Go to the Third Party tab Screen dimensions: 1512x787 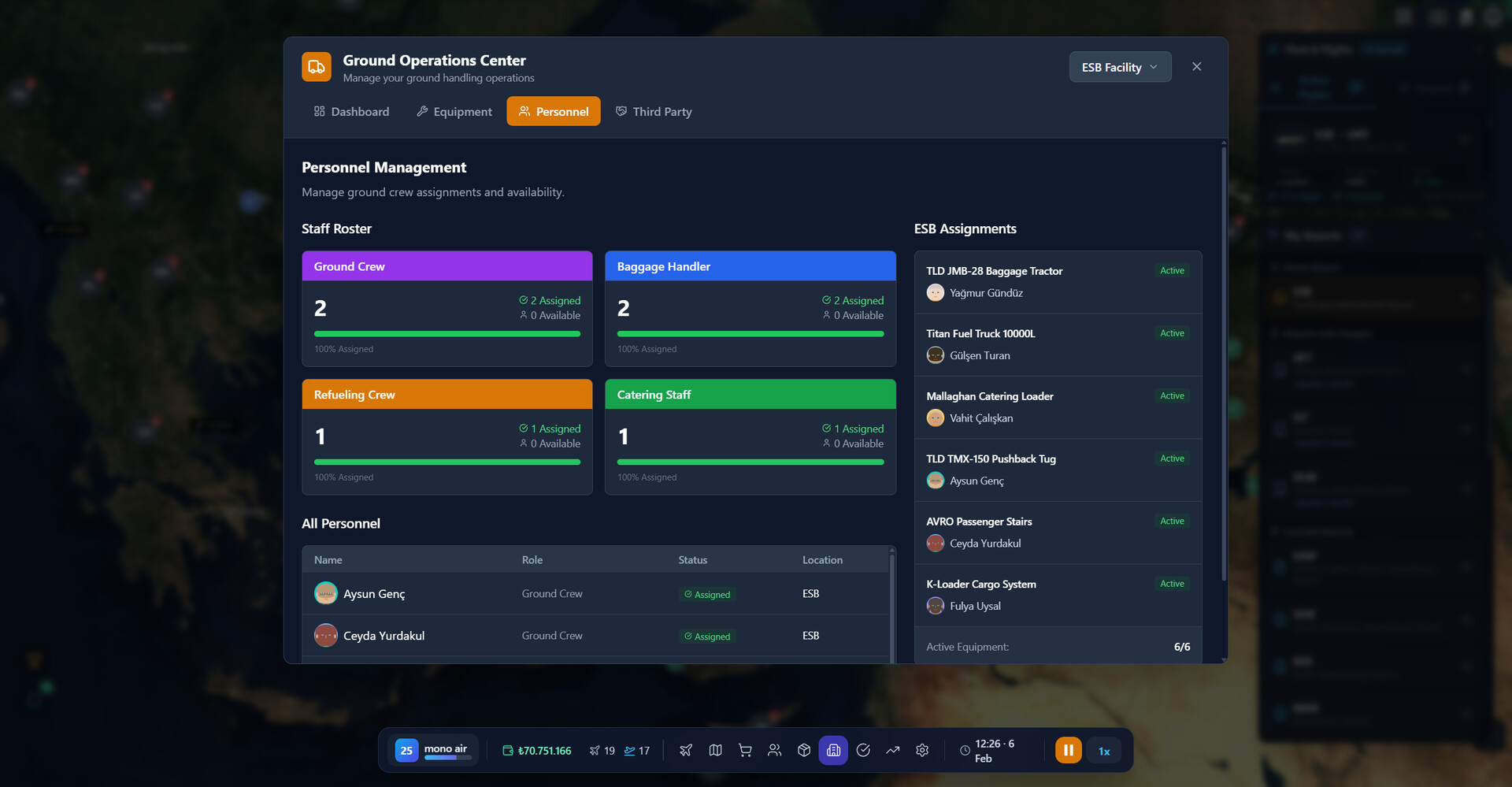(654, 112)
